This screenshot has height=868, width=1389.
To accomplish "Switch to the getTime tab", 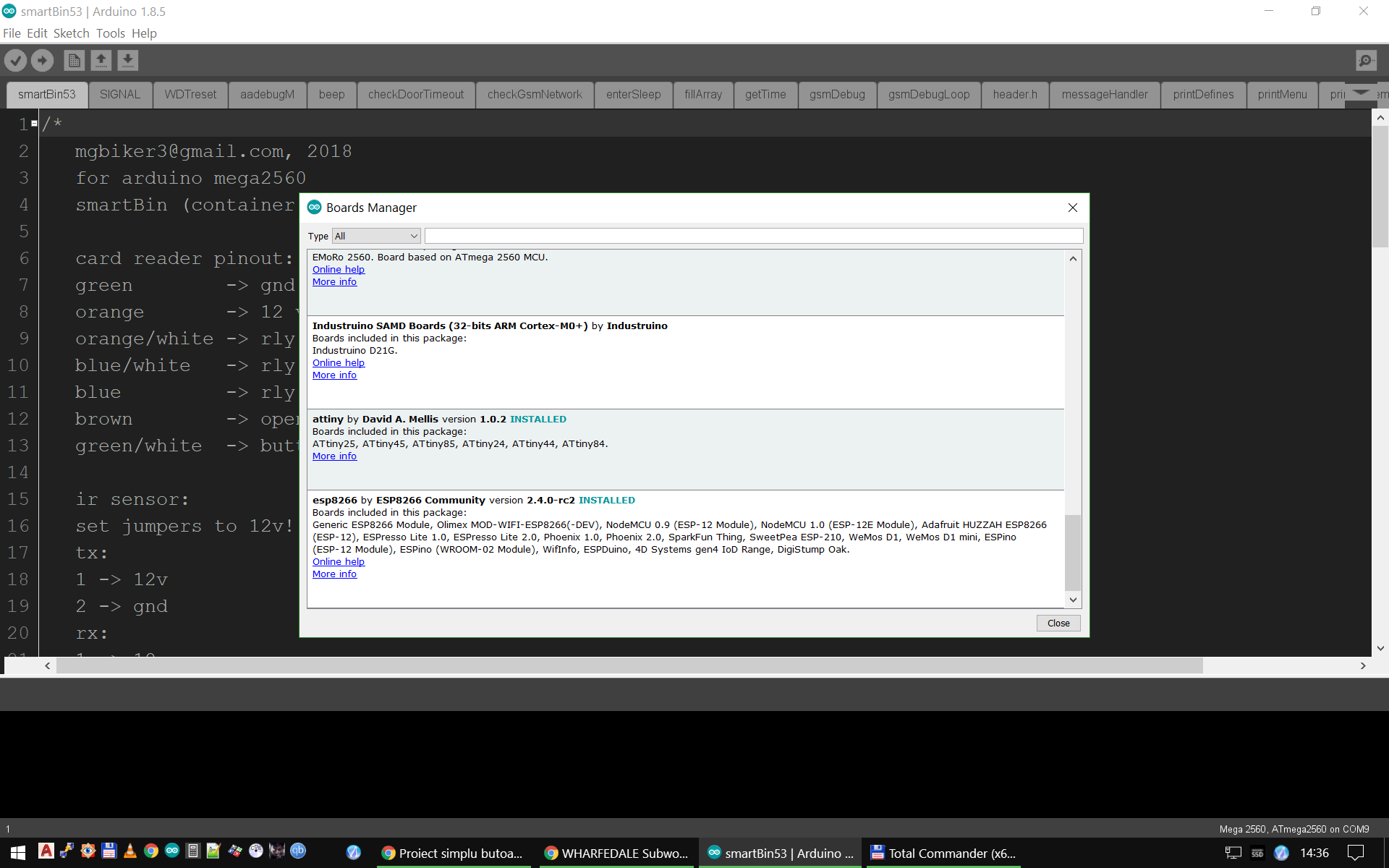I will click(x=765, y=95).
